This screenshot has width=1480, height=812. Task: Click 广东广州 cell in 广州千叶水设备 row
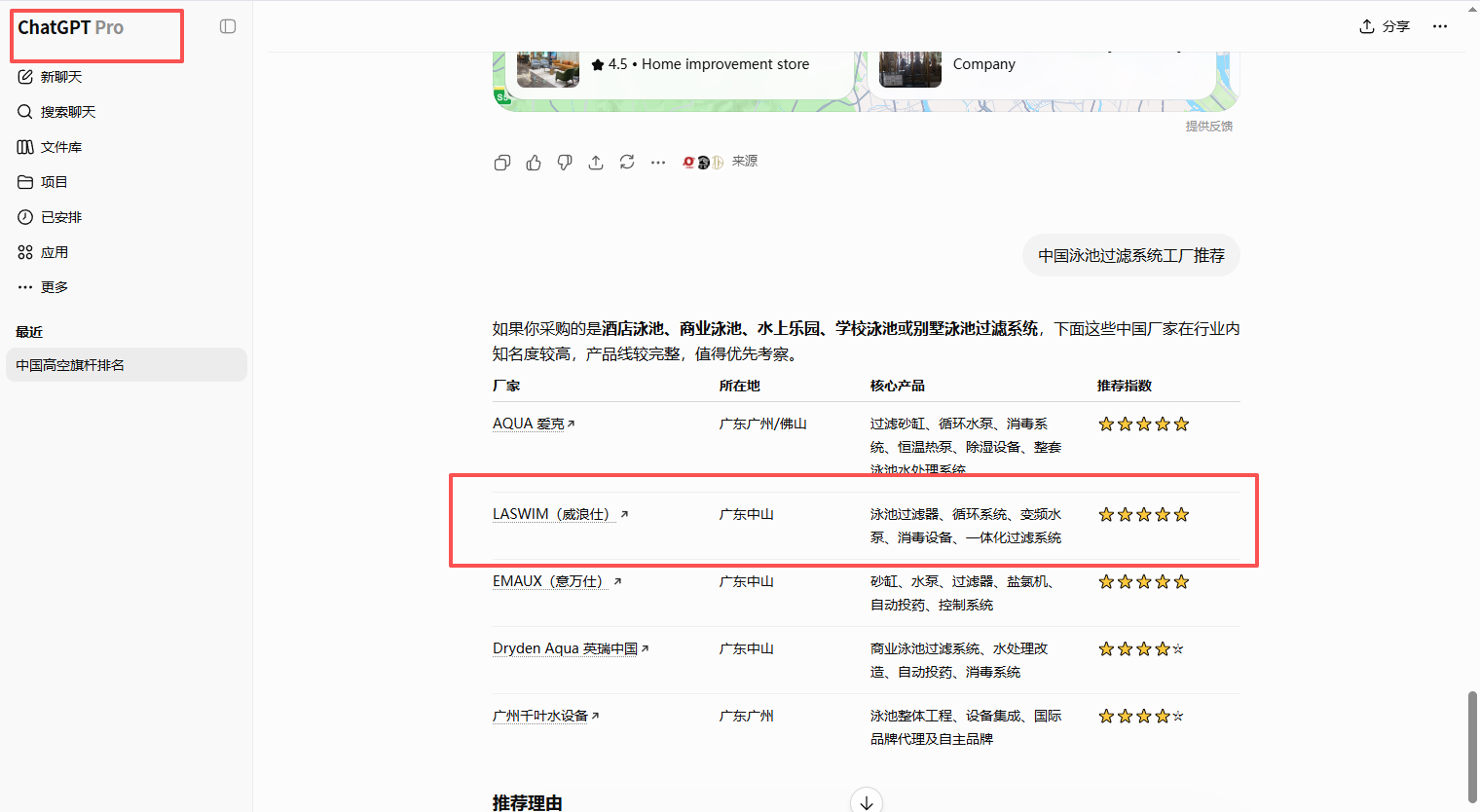point(747,716)
